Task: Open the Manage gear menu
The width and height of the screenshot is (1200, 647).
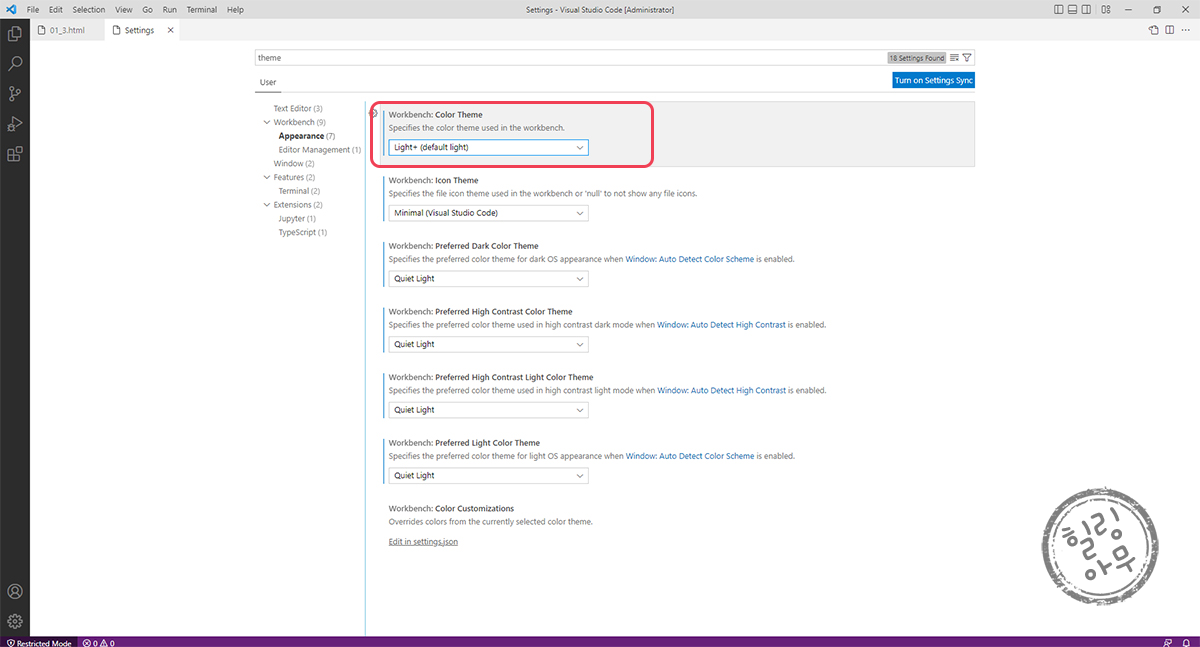Action: point(15,621)
